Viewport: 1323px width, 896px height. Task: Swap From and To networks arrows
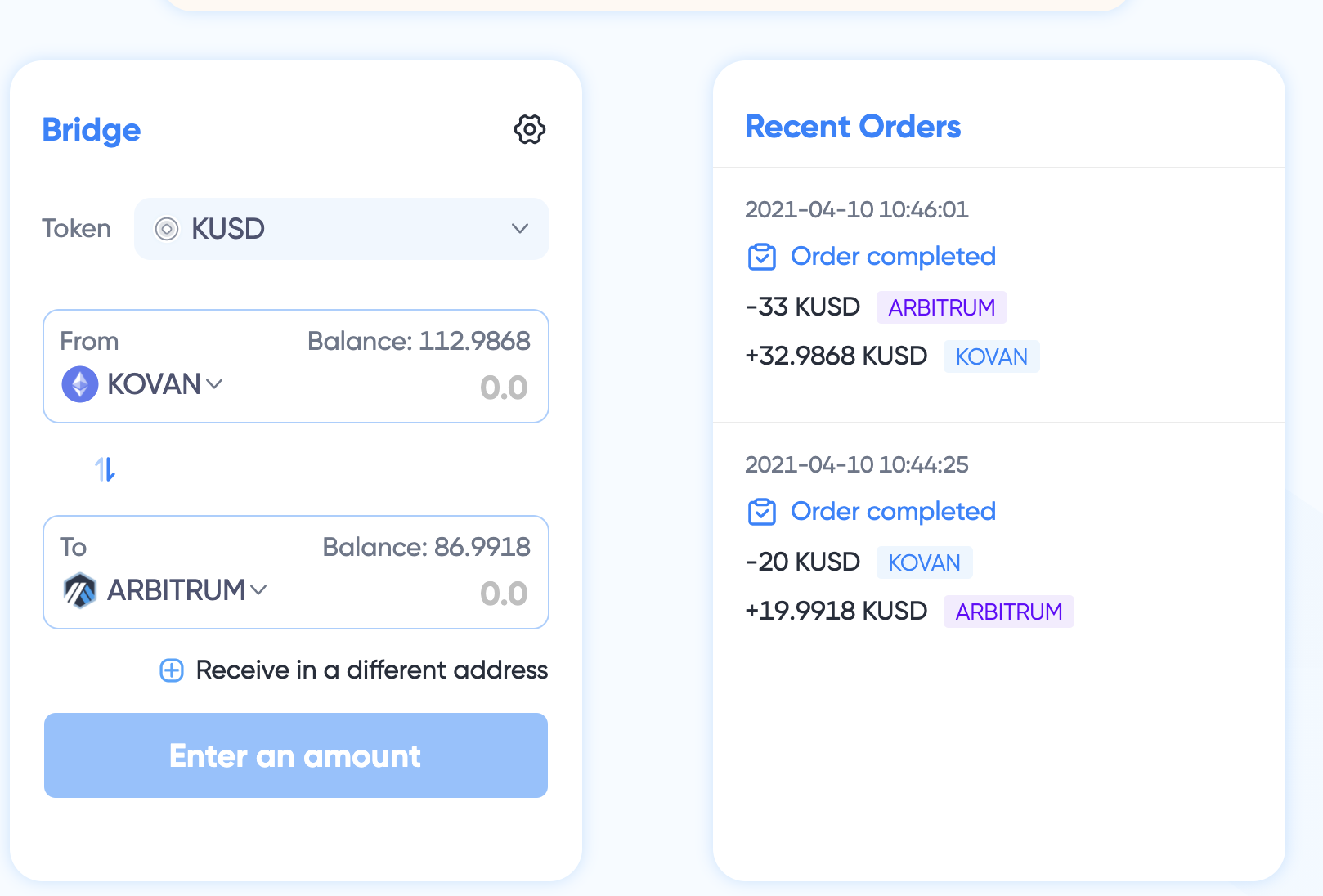105,469
